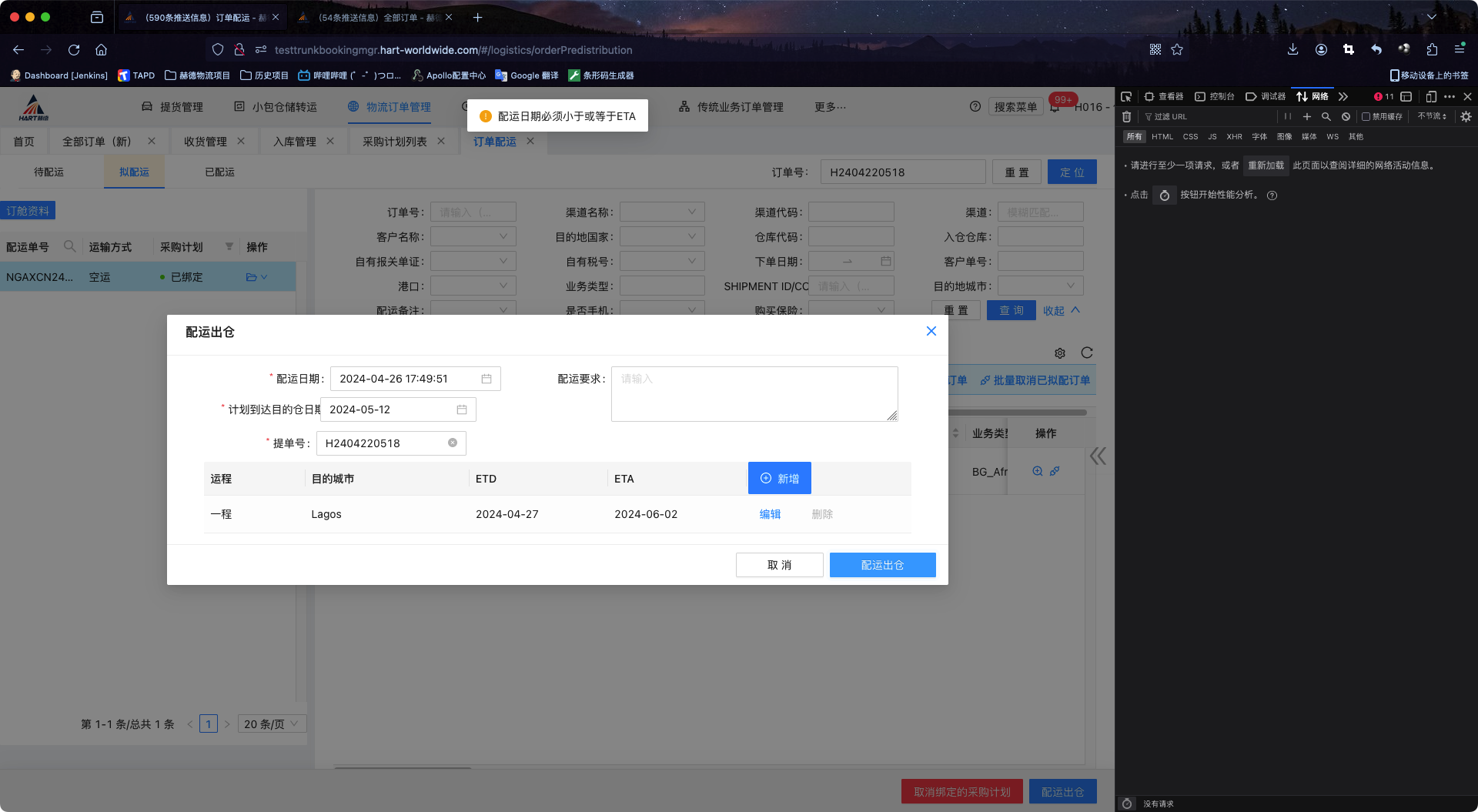
Task: Bookmark this page with the star icon
Action: [x=1177, y=50]
